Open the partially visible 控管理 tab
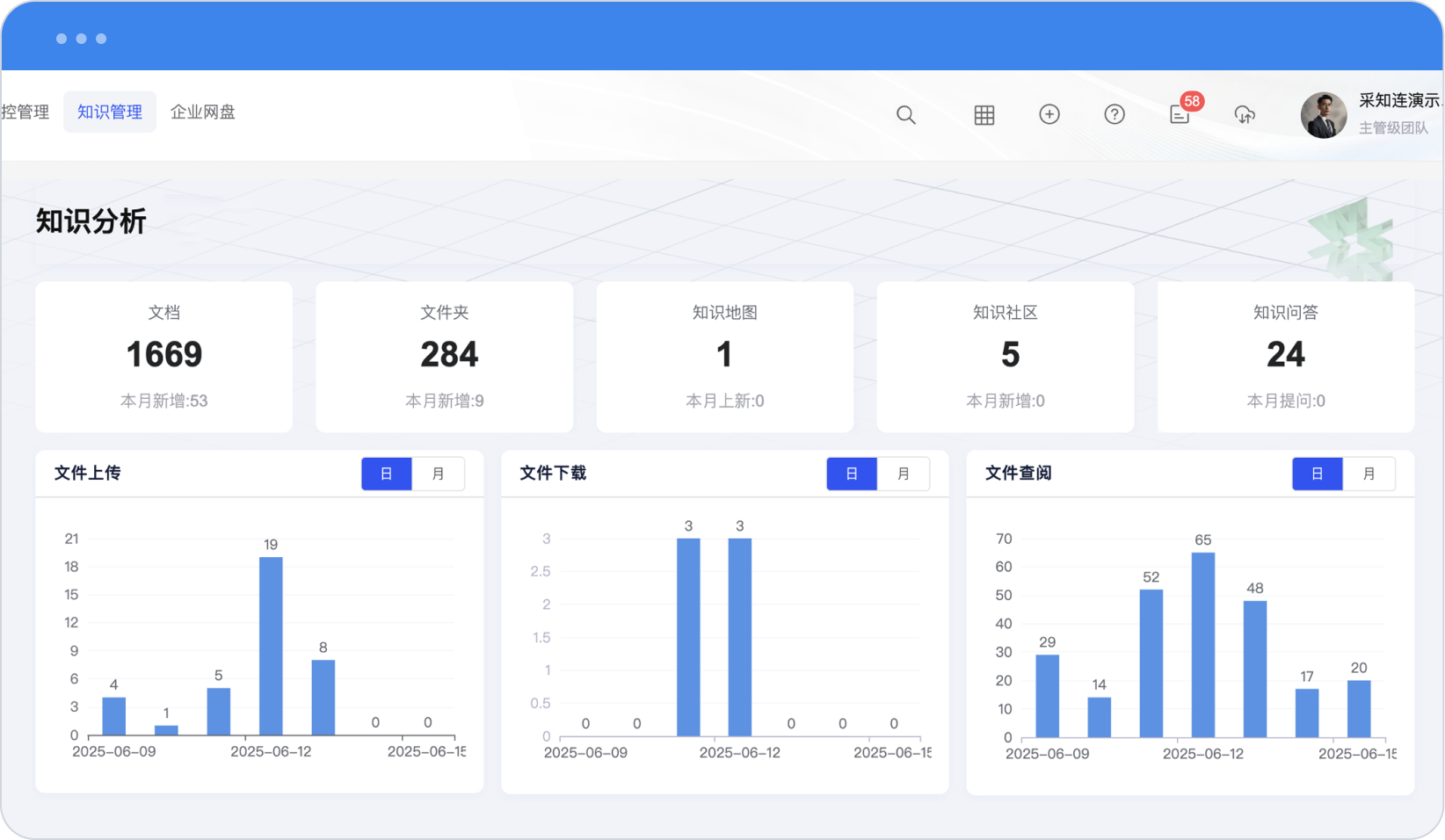The image size is (1445, 840). coord(25,112)
